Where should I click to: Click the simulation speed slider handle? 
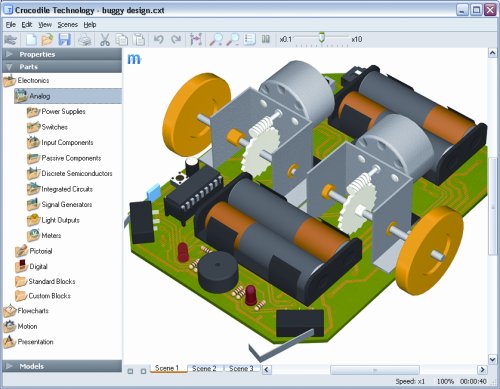pyautogui.click(x=322, y=37)
